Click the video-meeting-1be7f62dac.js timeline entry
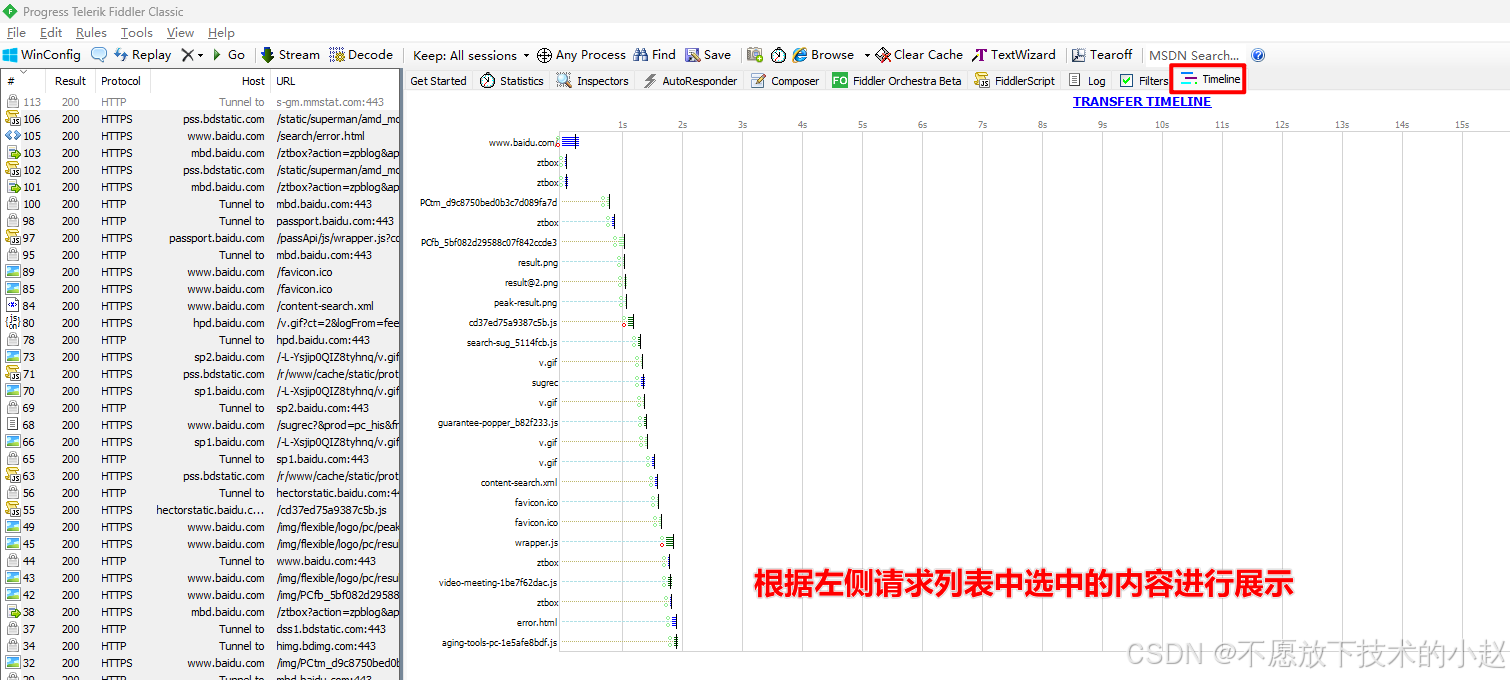Screen dimensions: 1510x680 tap(498, 583)
